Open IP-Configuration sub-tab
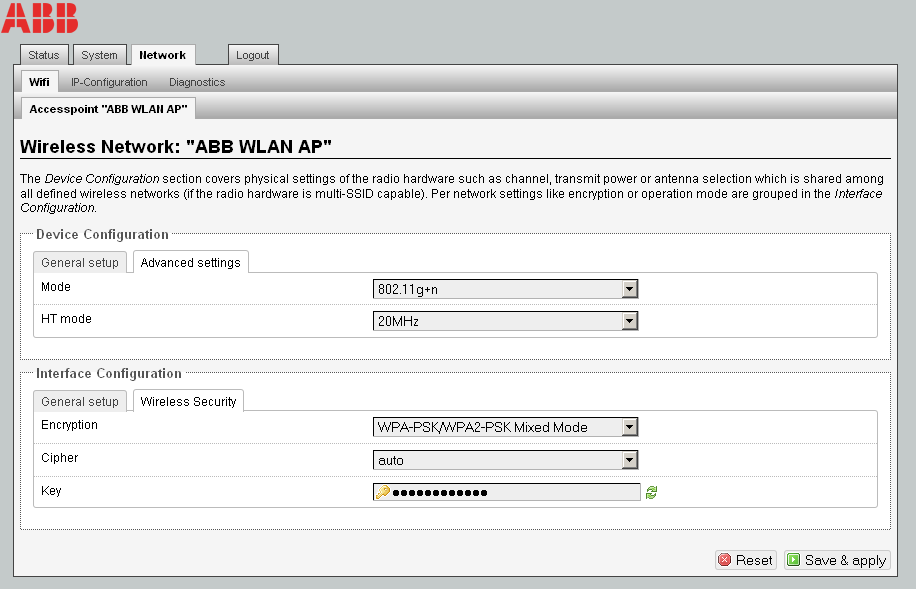The width and height of the screenshot is (916, 589). [x=109, y=82]
